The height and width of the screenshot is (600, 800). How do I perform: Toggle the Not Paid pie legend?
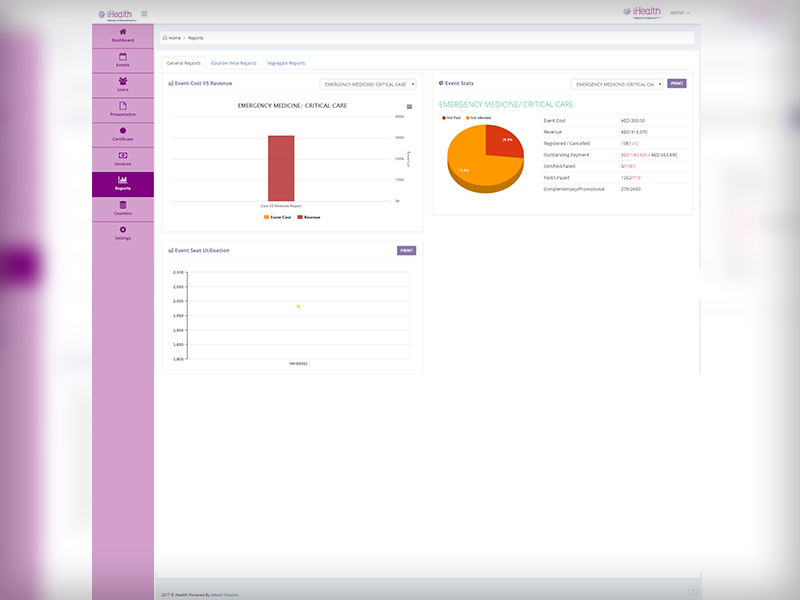[451, 118]
